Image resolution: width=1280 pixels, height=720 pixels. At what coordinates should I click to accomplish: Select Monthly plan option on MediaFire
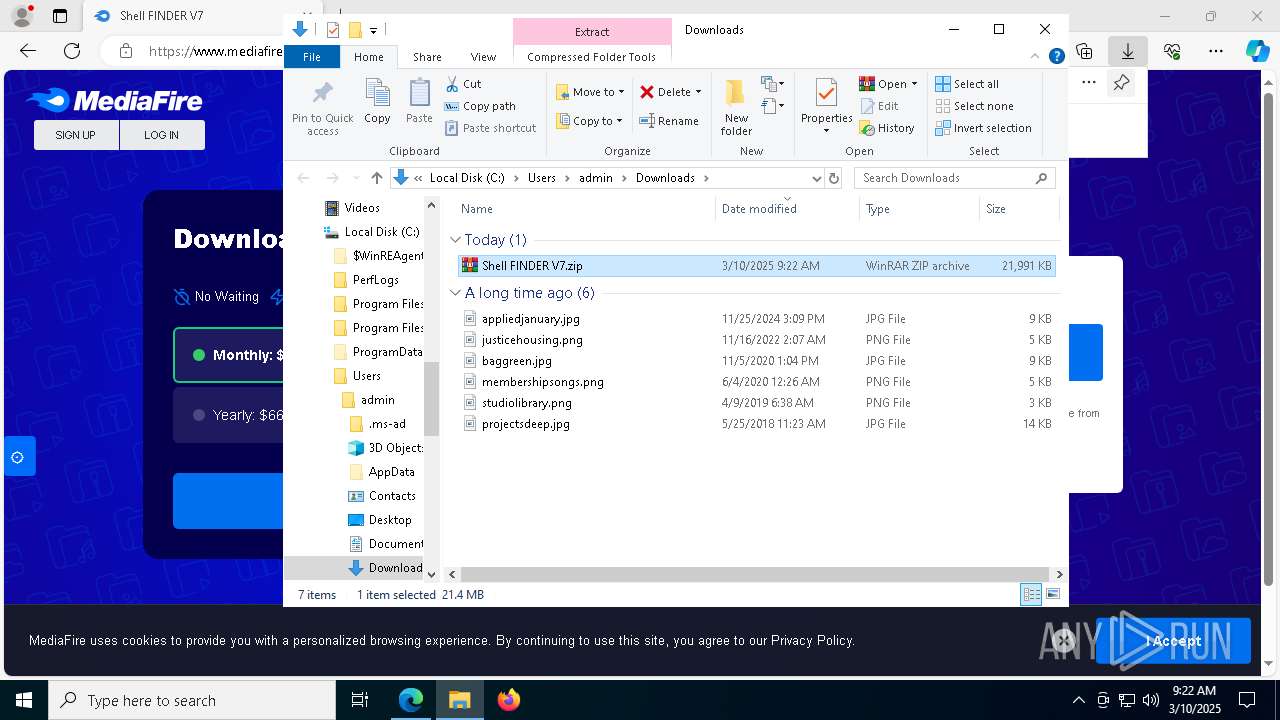point(228,355)
